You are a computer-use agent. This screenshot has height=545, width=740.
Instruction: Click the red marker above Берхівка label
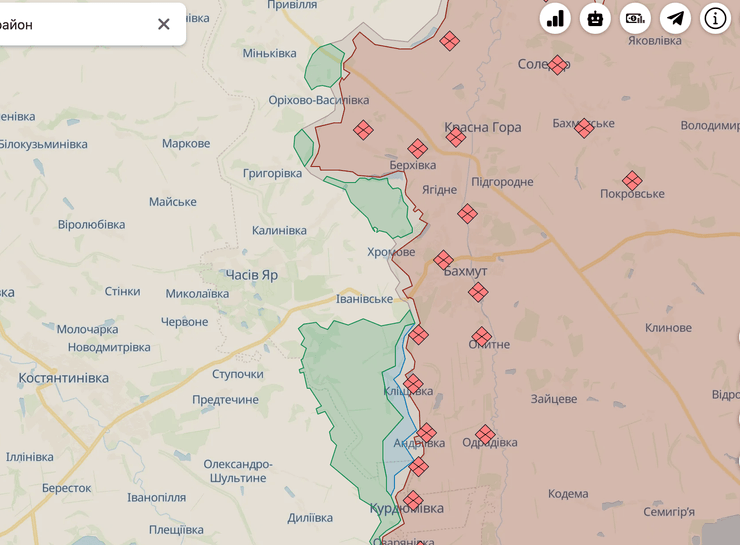(418, 149)
